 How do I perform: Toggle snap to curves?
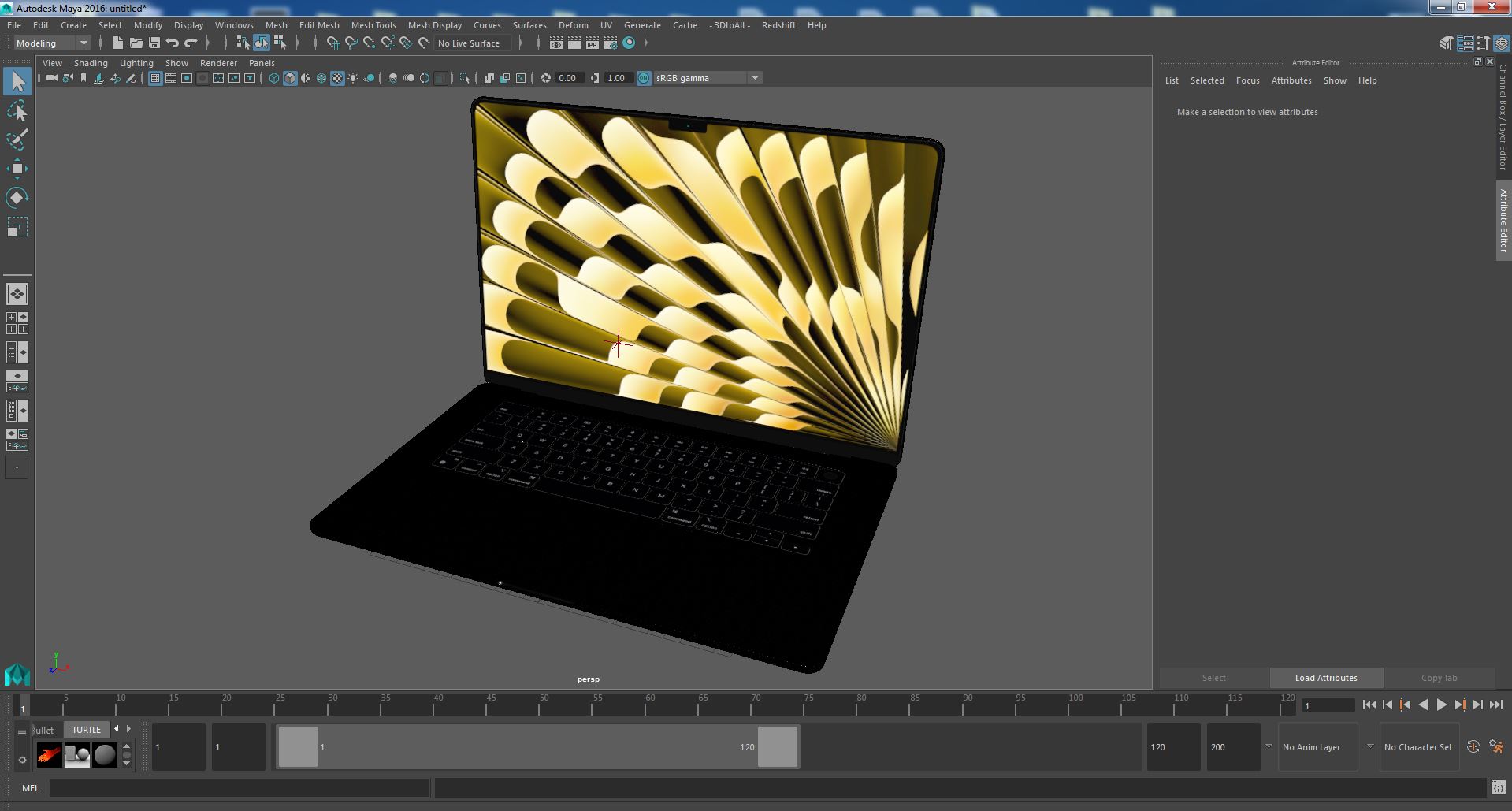pyautogui.click(x=351, y=43)
